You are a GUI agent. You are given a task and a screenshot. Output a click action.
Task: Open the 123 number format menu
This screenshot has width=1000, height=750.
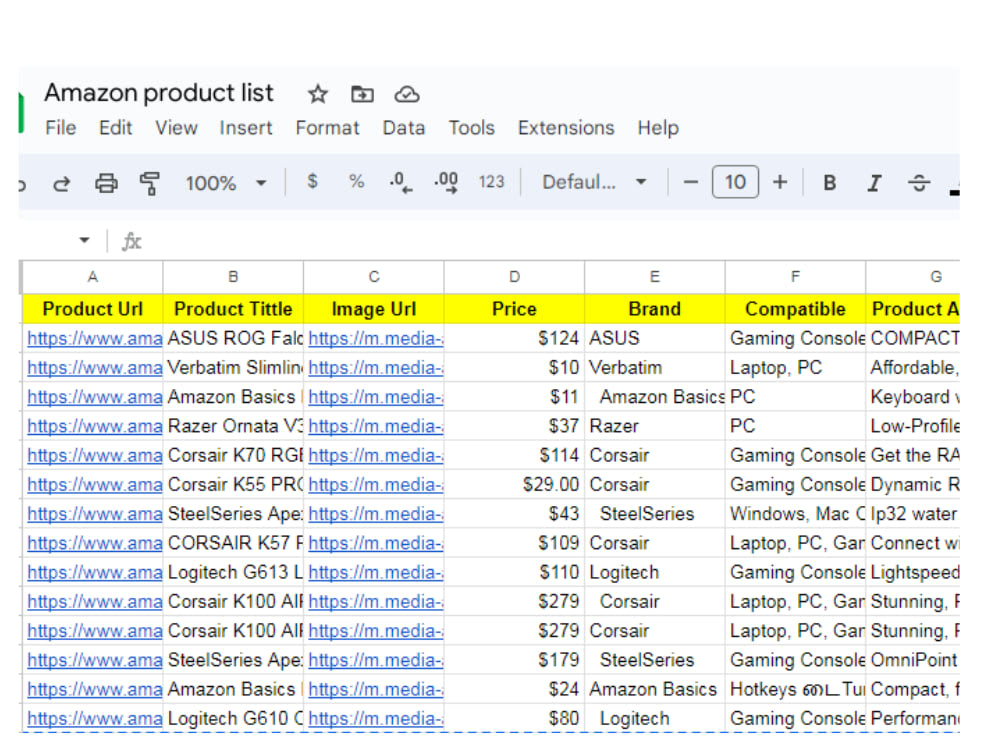click(x=491, y=182)
